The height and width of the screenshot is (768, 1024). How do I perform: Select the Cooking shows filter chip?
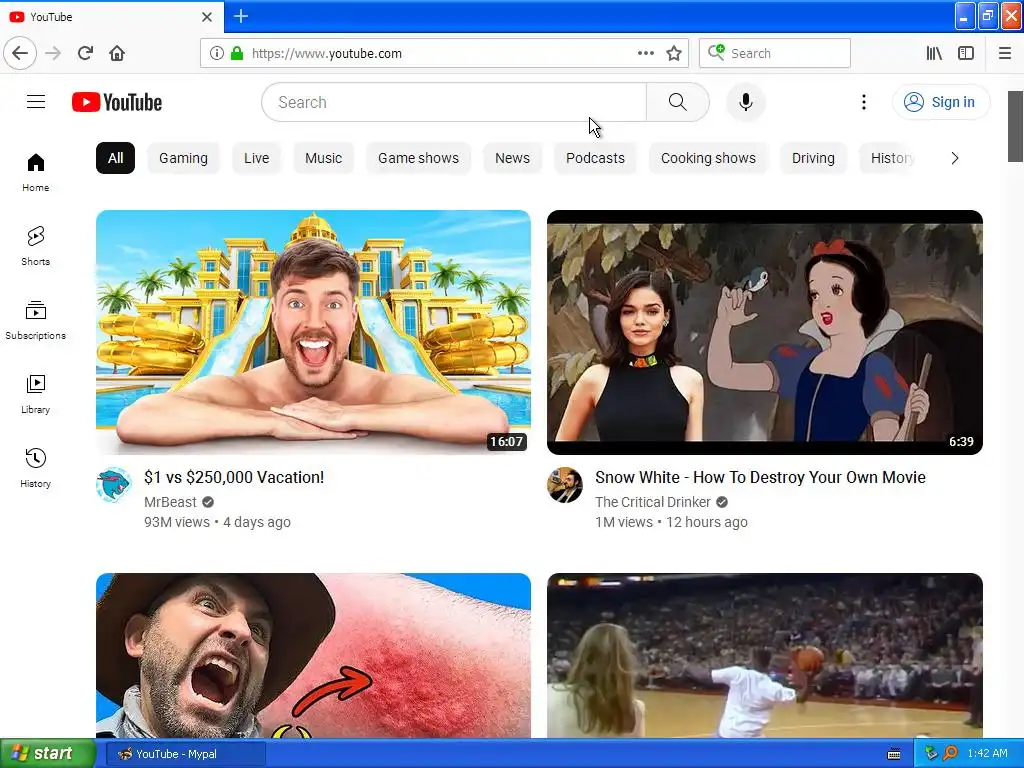point(709,158)
